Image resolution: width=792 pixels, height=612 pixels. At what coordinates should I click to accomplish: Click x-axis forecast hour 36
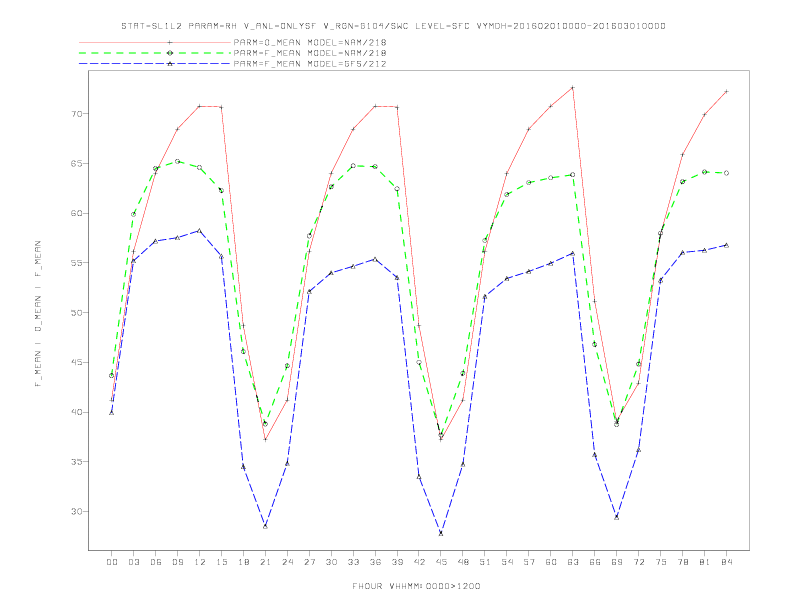375,562
